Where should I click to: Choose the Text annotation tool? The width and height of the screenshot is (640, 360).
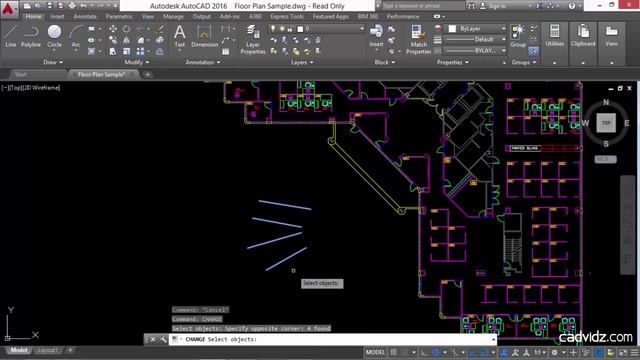coord(180,36)
